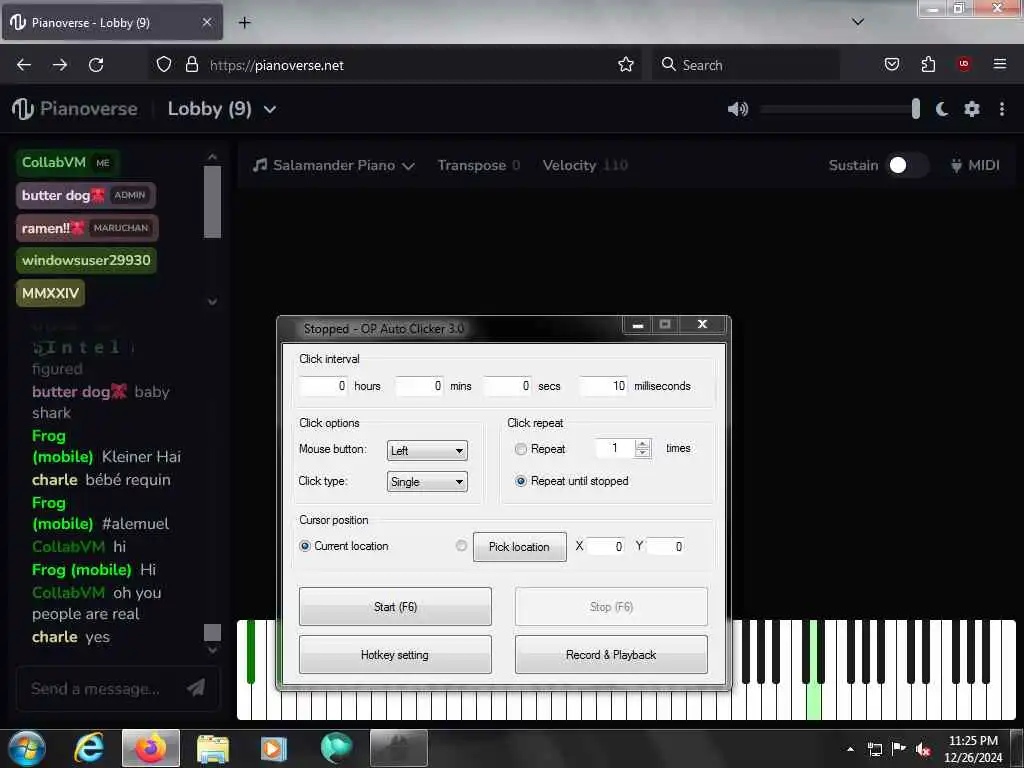The width and height of the screenshot is (1024, 768).
Task: Launch Internet Explorer from taskbar
Action: click(88, 748)
